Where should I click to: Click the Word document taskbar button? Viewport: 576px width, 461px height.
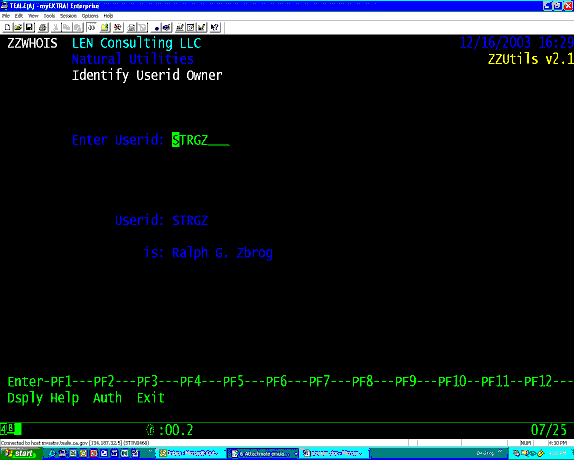click(334, 454)
